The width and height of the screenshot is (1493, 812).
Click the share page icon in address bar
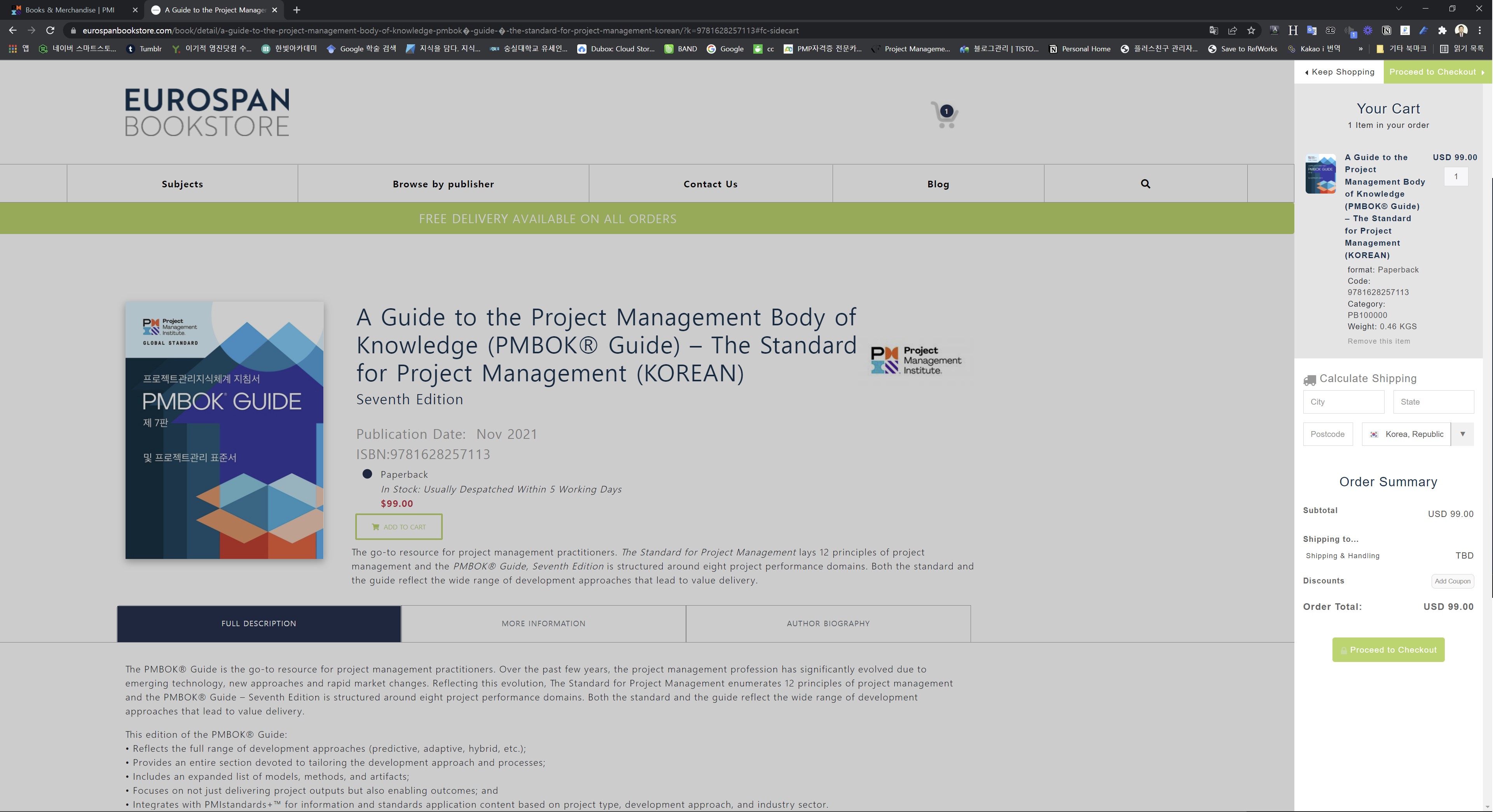point(1232,31)
